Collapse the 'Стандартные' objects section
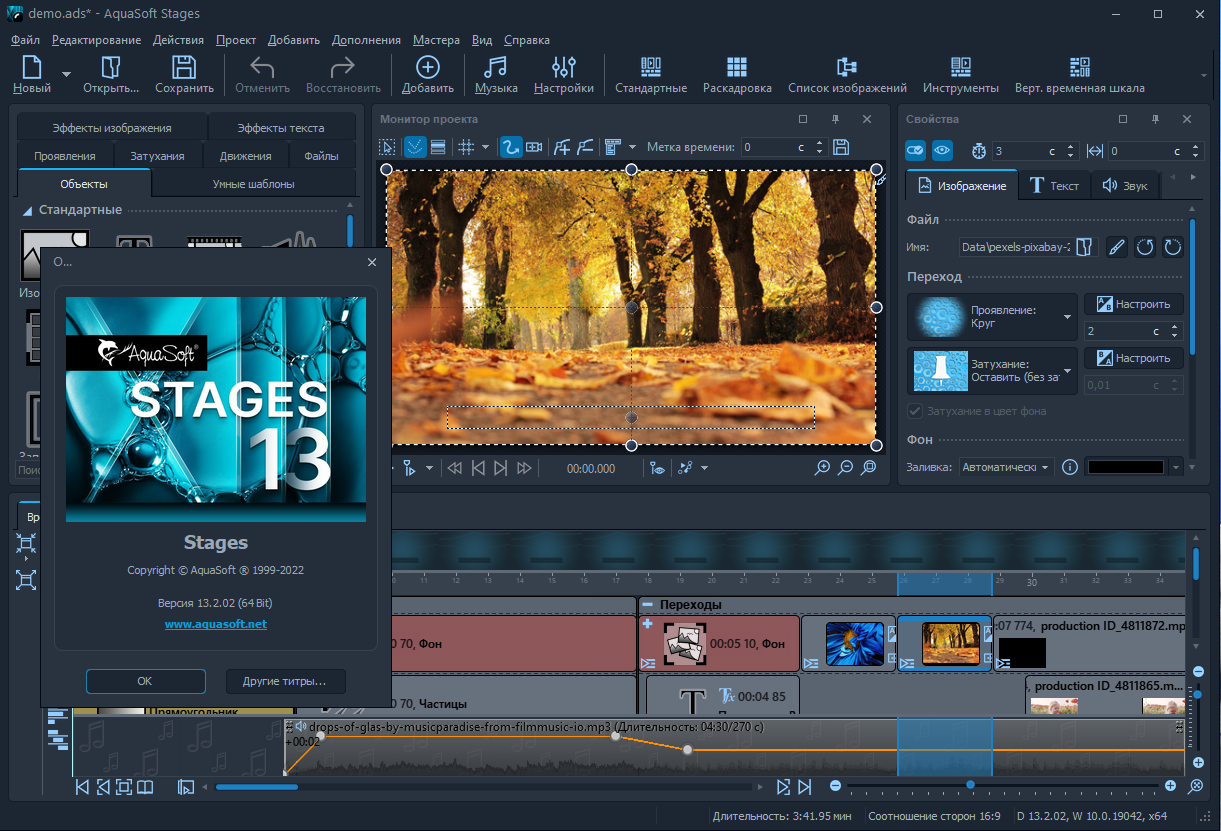The width and height of the screenshot is (1221, 831). pyautogui.click(x=27, y=210)
